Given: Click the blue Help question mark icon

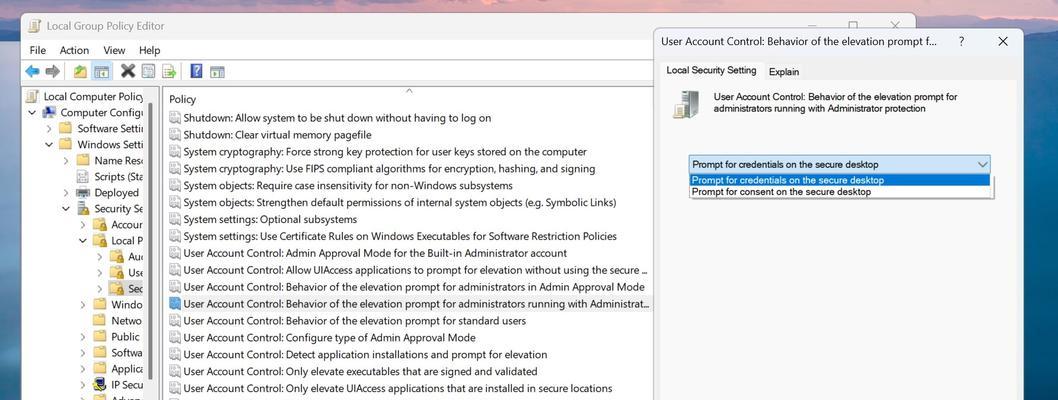Looking at the screenshot, I should tap(196, 71).
